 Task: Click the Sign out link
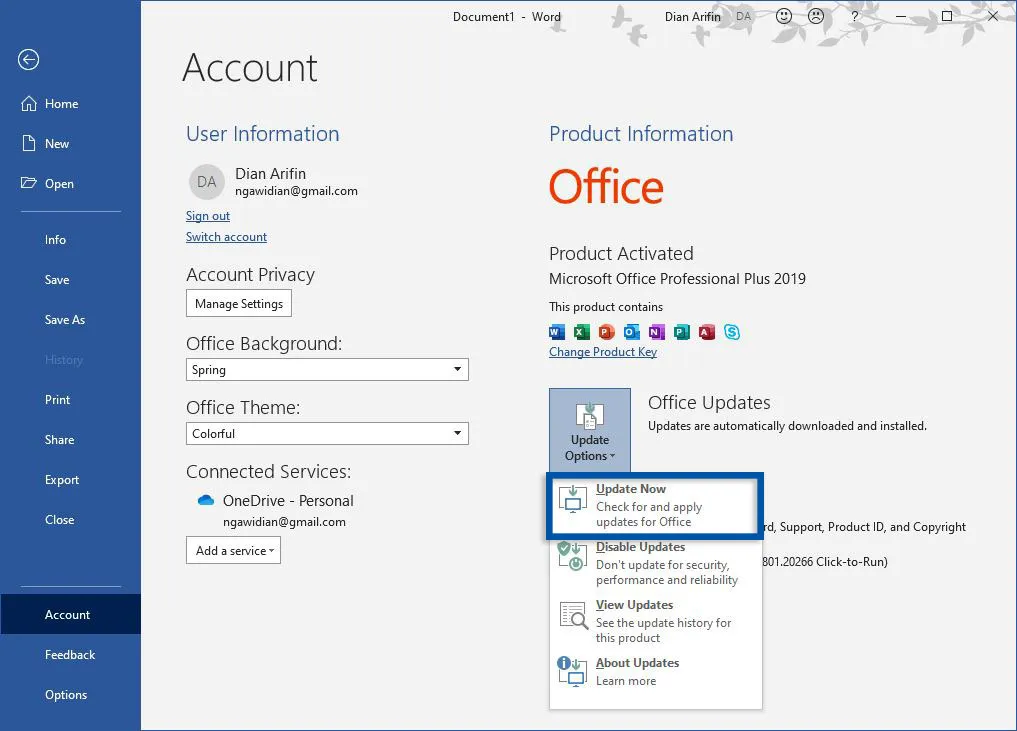coord(207,215)
